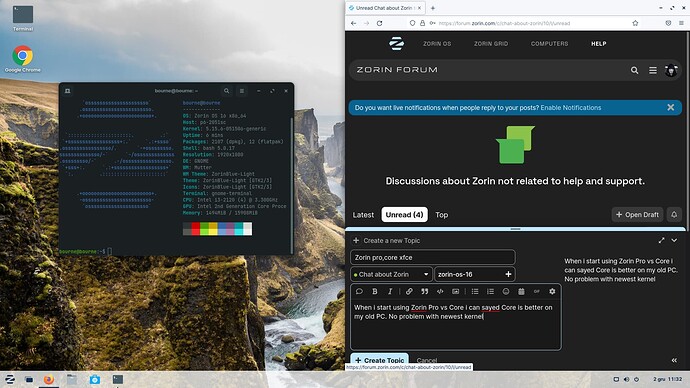Open Software store from the taskbar
This screenshot has width=690, height=388.
tap(95, 379)
